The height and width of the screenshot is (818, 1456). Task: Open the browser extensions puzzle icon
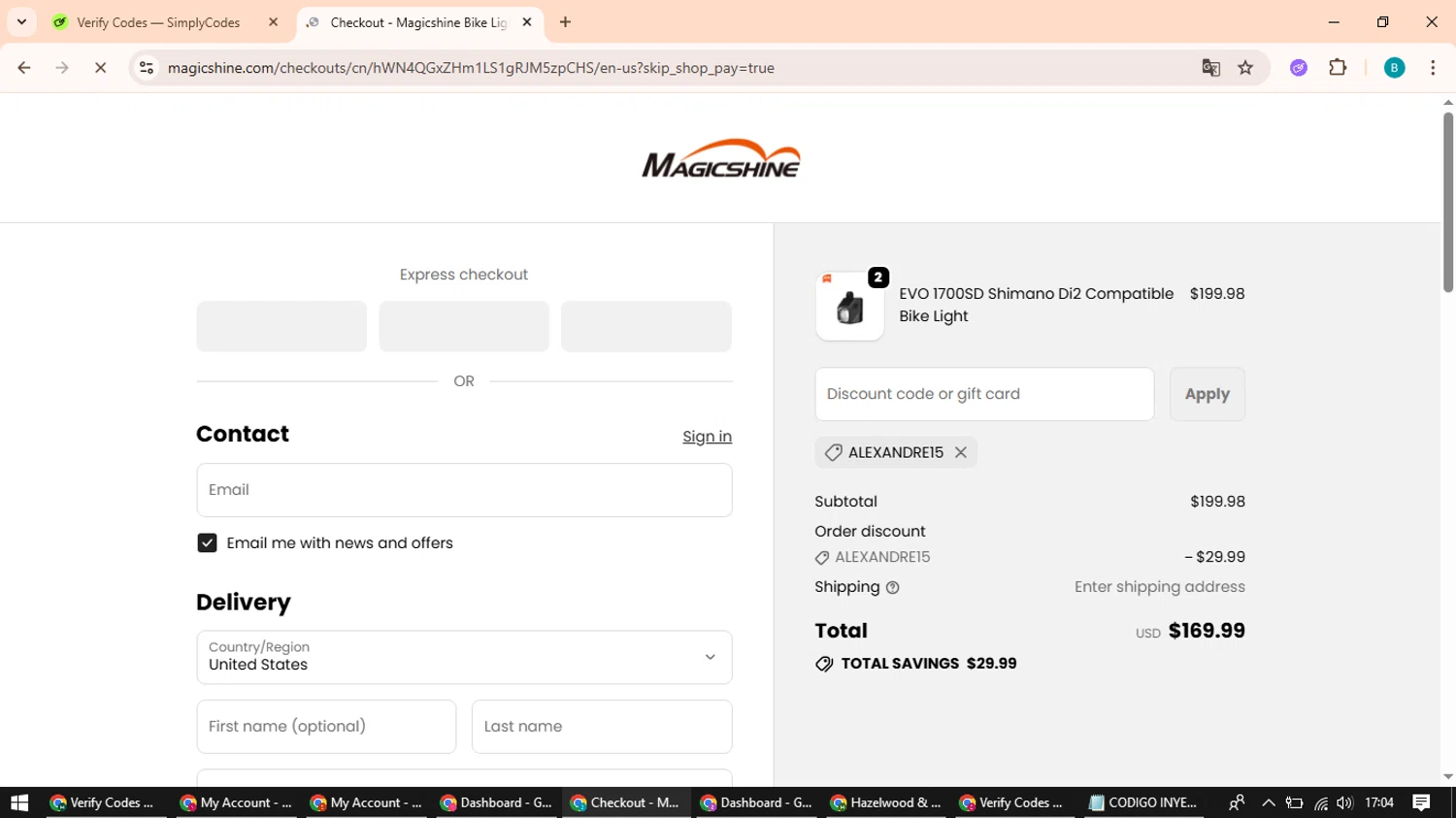click(1338, 68)
